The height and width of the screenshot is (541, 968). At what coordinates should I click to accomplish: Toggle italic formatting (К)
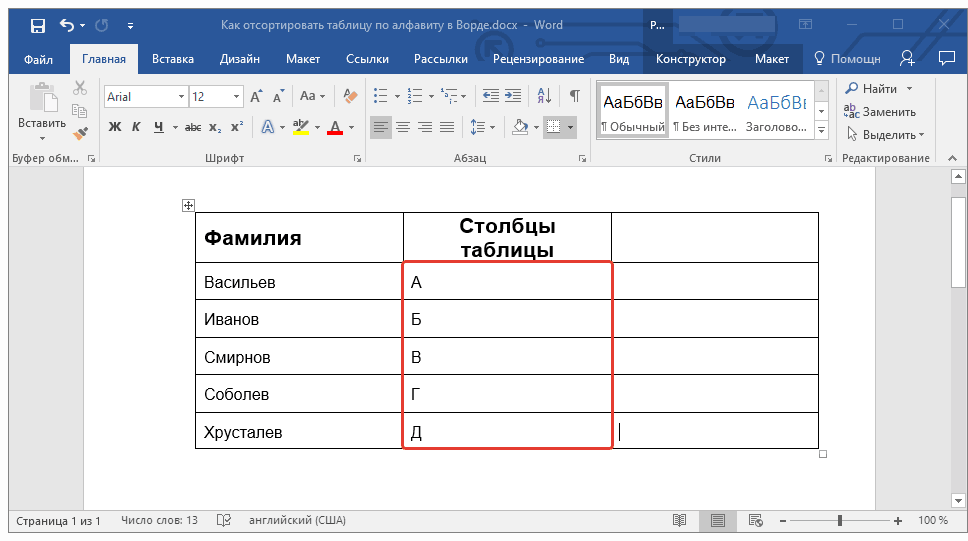click(x=136, y=127)
